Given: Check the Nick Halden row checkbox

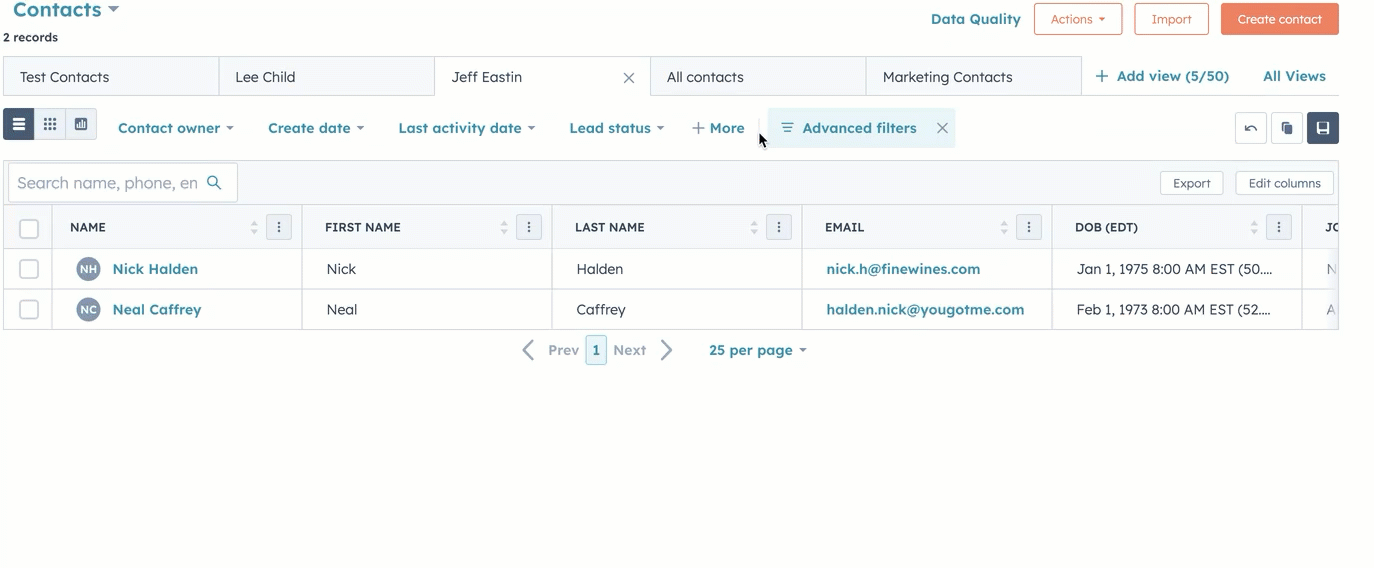Looking at the screenshot, I should point(29,269).
